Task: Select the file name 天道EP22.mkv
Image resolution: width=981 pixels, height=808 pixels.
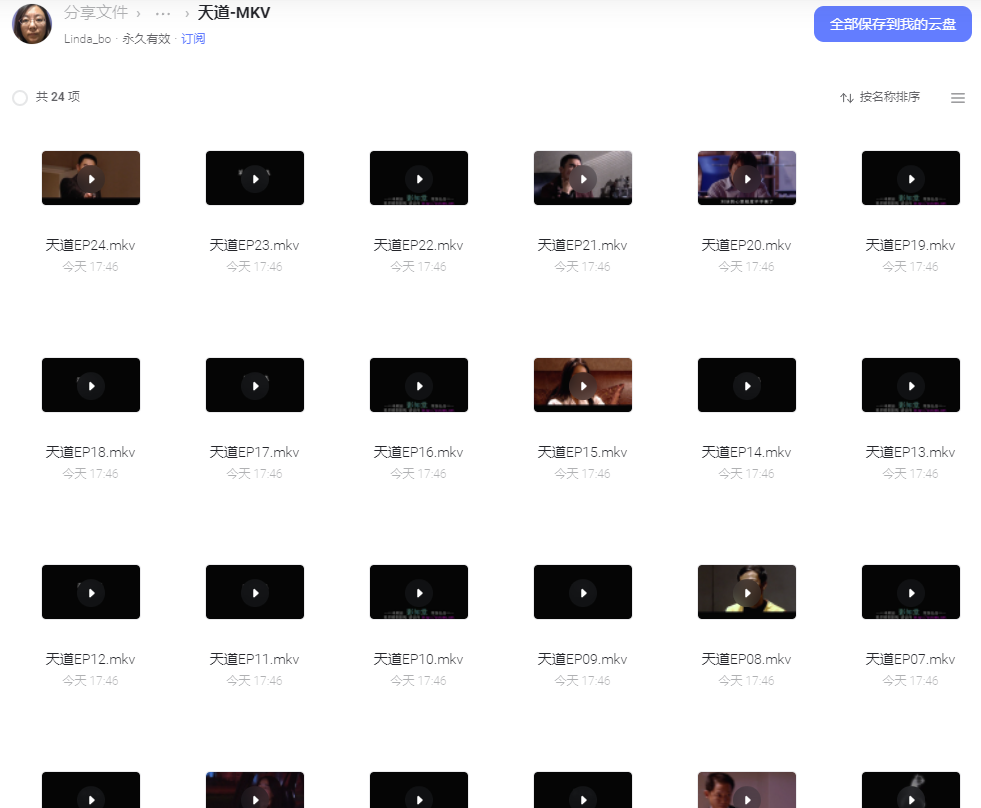Action: (x=418, y=245)
